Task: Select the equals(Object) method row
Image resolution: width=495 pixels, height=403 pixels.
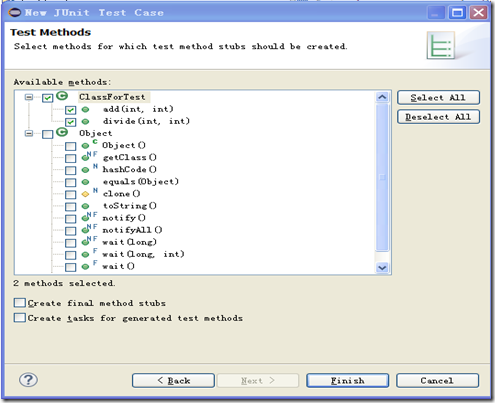Action: pyautogui.click(x=141, y=181)
